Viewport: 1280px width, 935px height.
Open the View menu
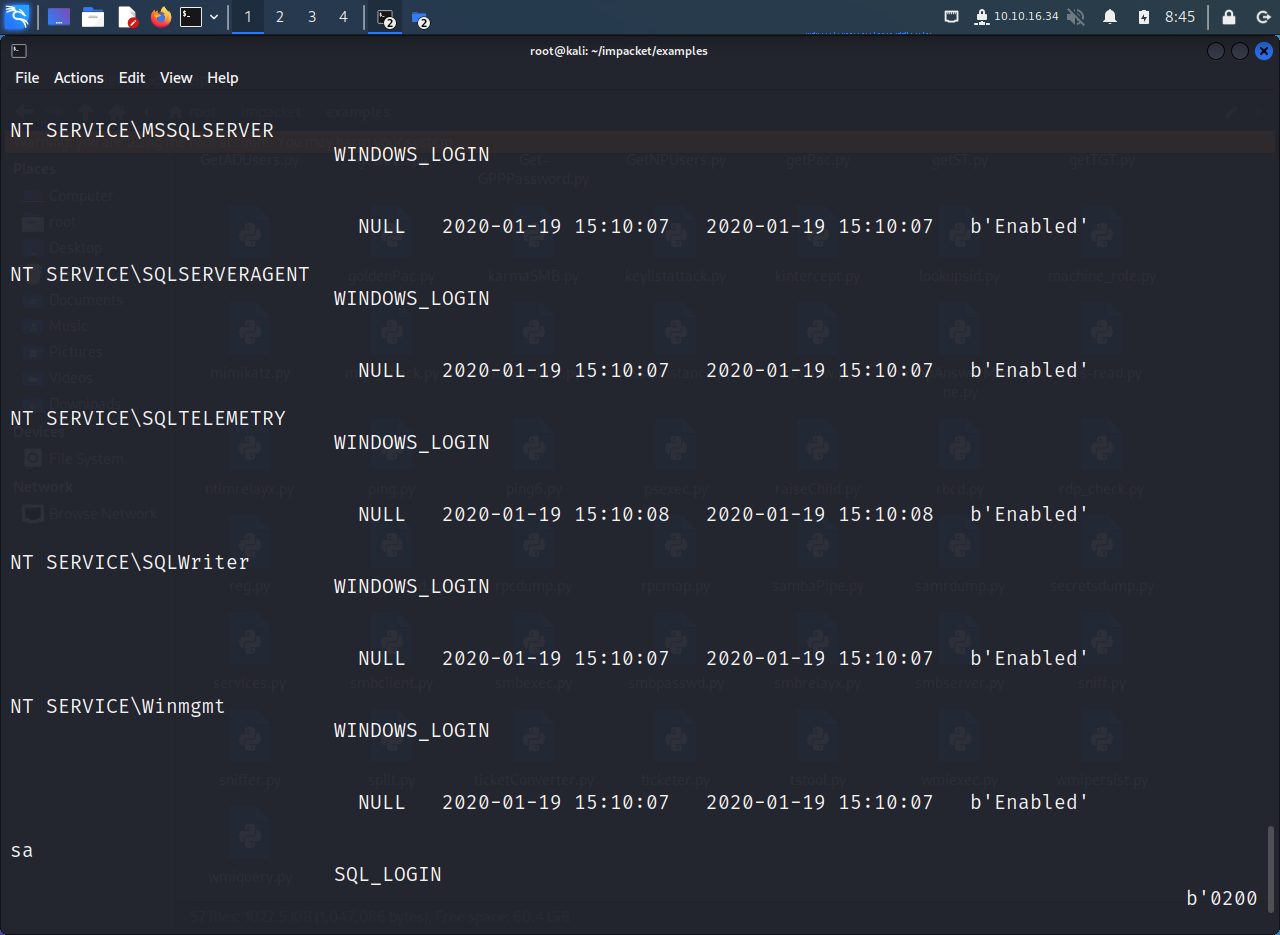(176, 78)
